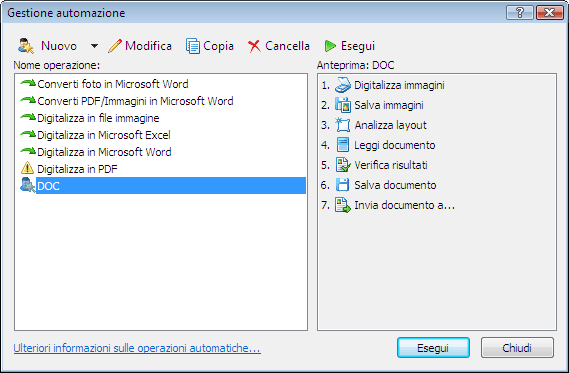
Task: Choose Cancella in the toolbar
Action: [287, 46]
